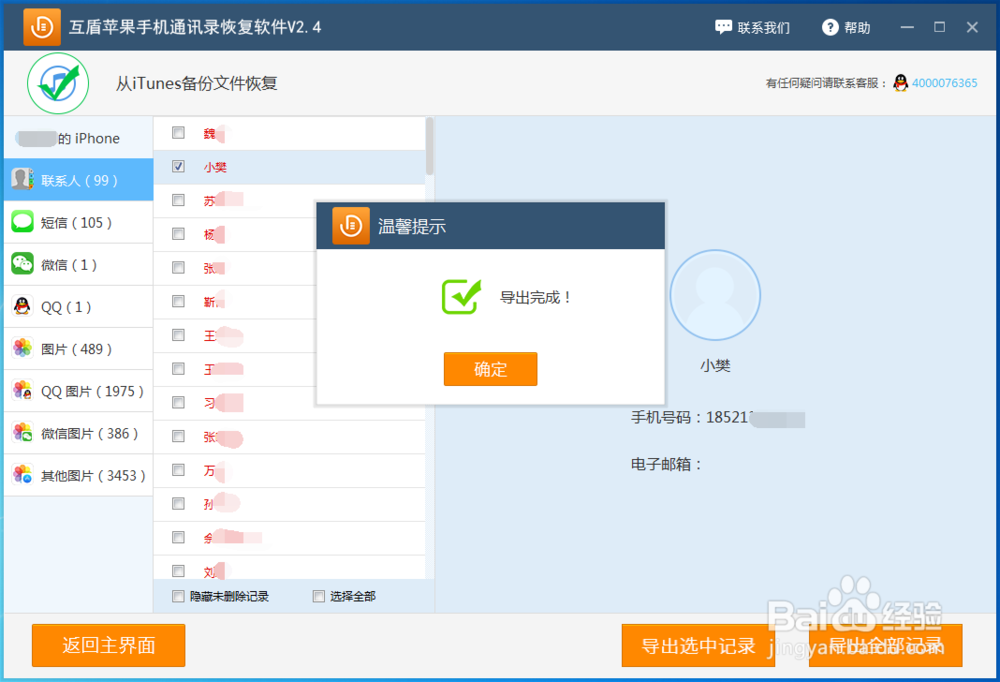Click the 小樊 name under the avatar
This screenshot has width=1000, height=682.
[715, 366]
